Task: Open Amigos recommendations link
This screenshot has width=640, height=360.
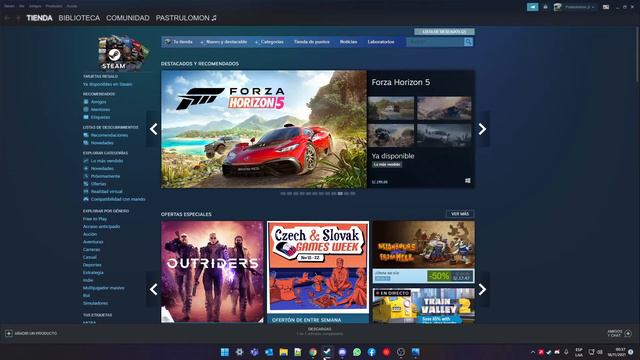Action: click(x=98, y=102)
